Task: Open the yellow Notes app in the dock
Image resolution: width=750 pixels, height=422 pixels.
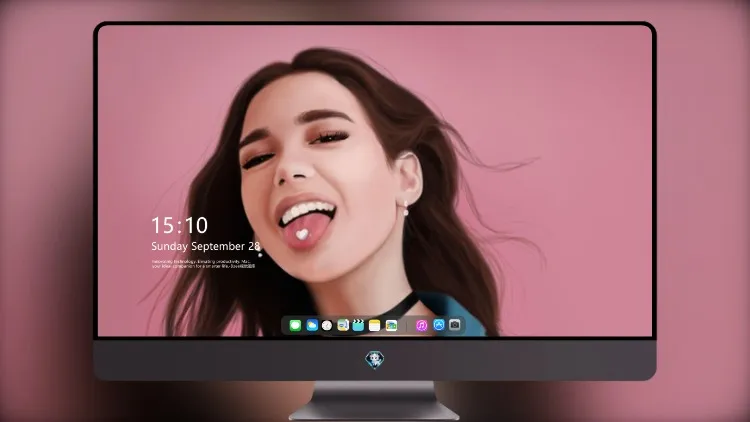Action: pos(375,325)
